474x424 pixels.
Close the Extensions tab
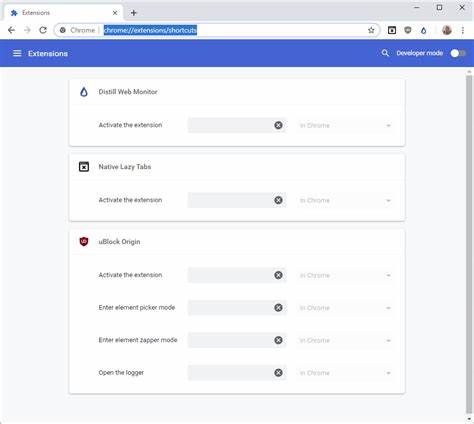[x=115, y=13]
